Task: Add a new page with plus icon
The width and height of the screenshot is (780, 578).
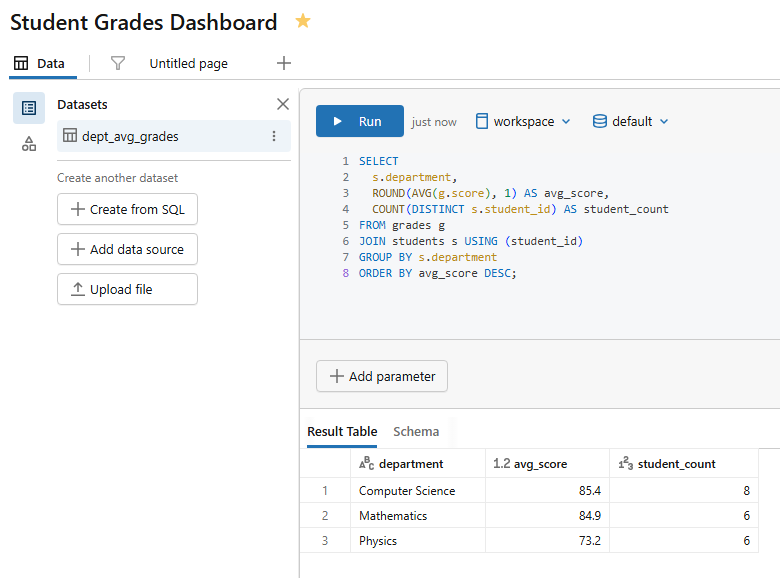Action: click(284, 63)
